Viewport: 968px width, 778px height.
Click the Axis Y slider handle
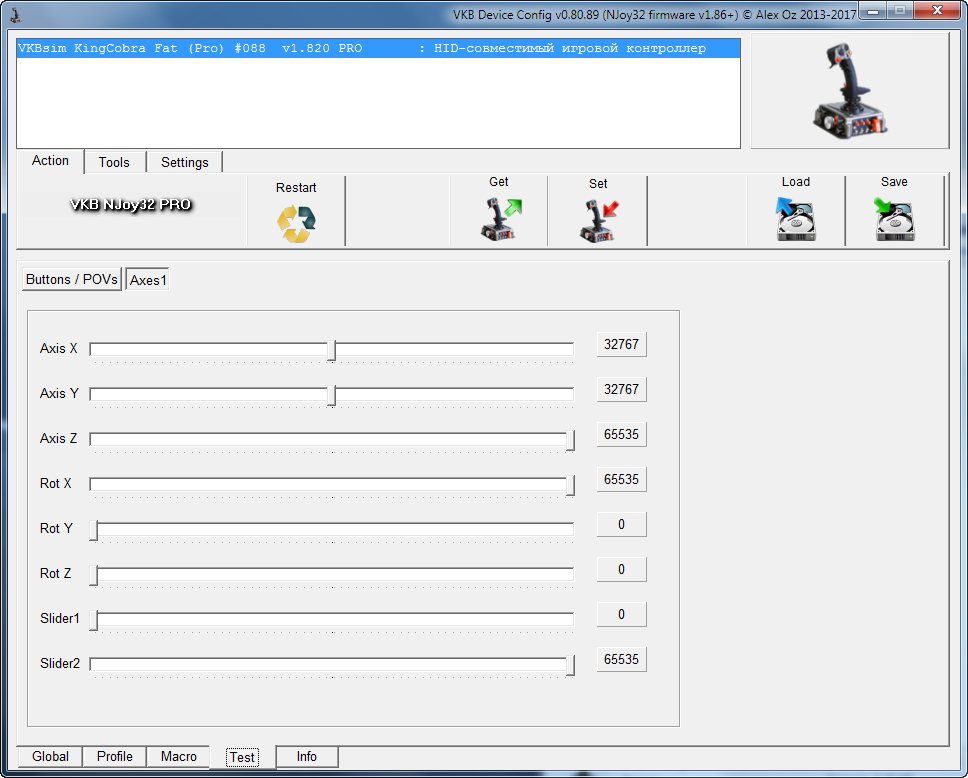(x=332, y=395)
